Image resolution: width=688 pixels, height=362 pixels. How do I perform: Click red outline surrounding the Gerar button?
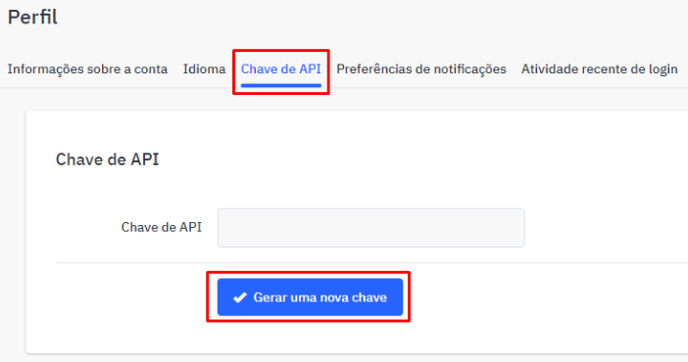point(308,272)
